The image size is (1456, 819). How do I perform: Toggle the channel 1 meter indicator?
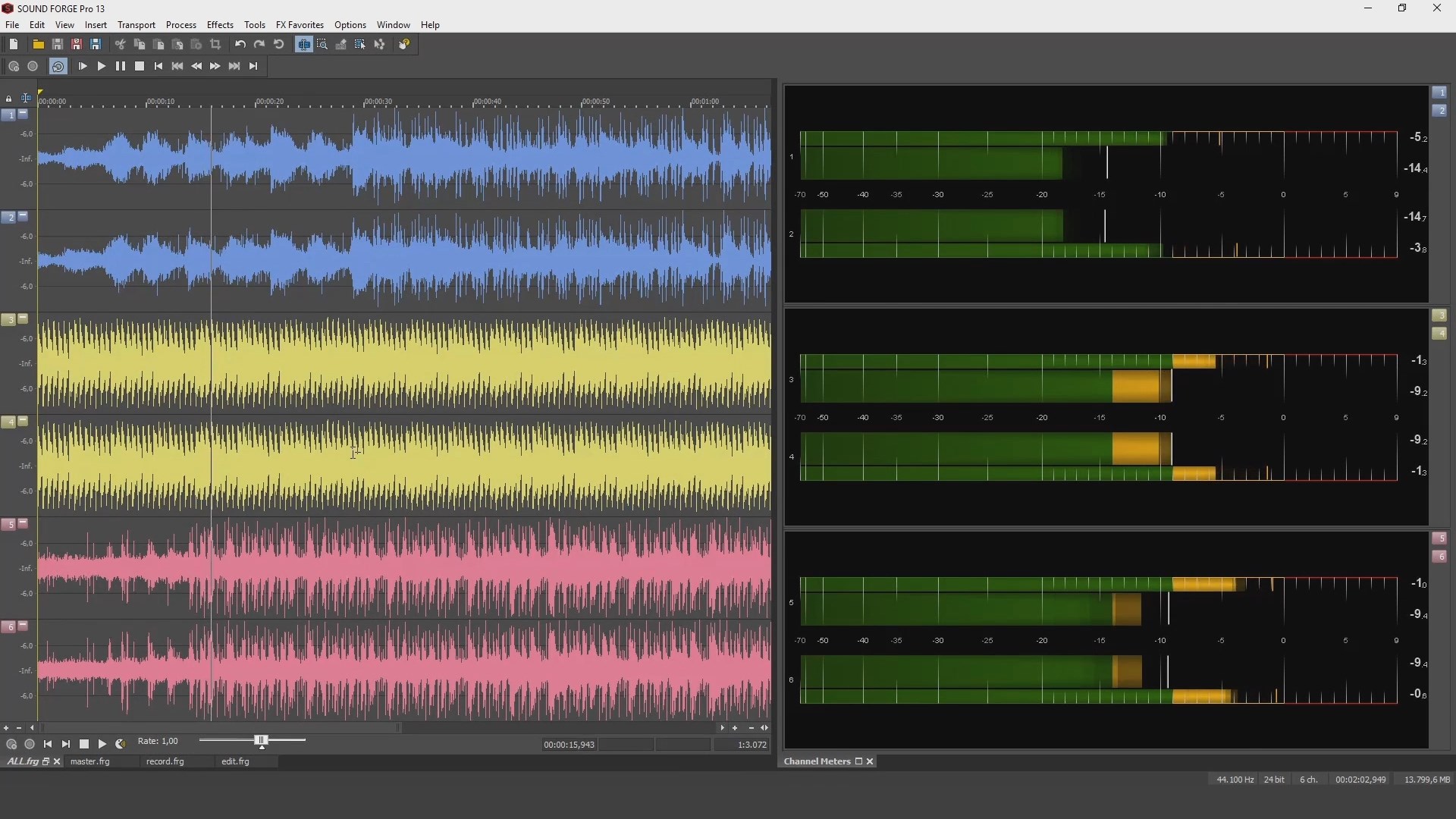coord(1439,93)
